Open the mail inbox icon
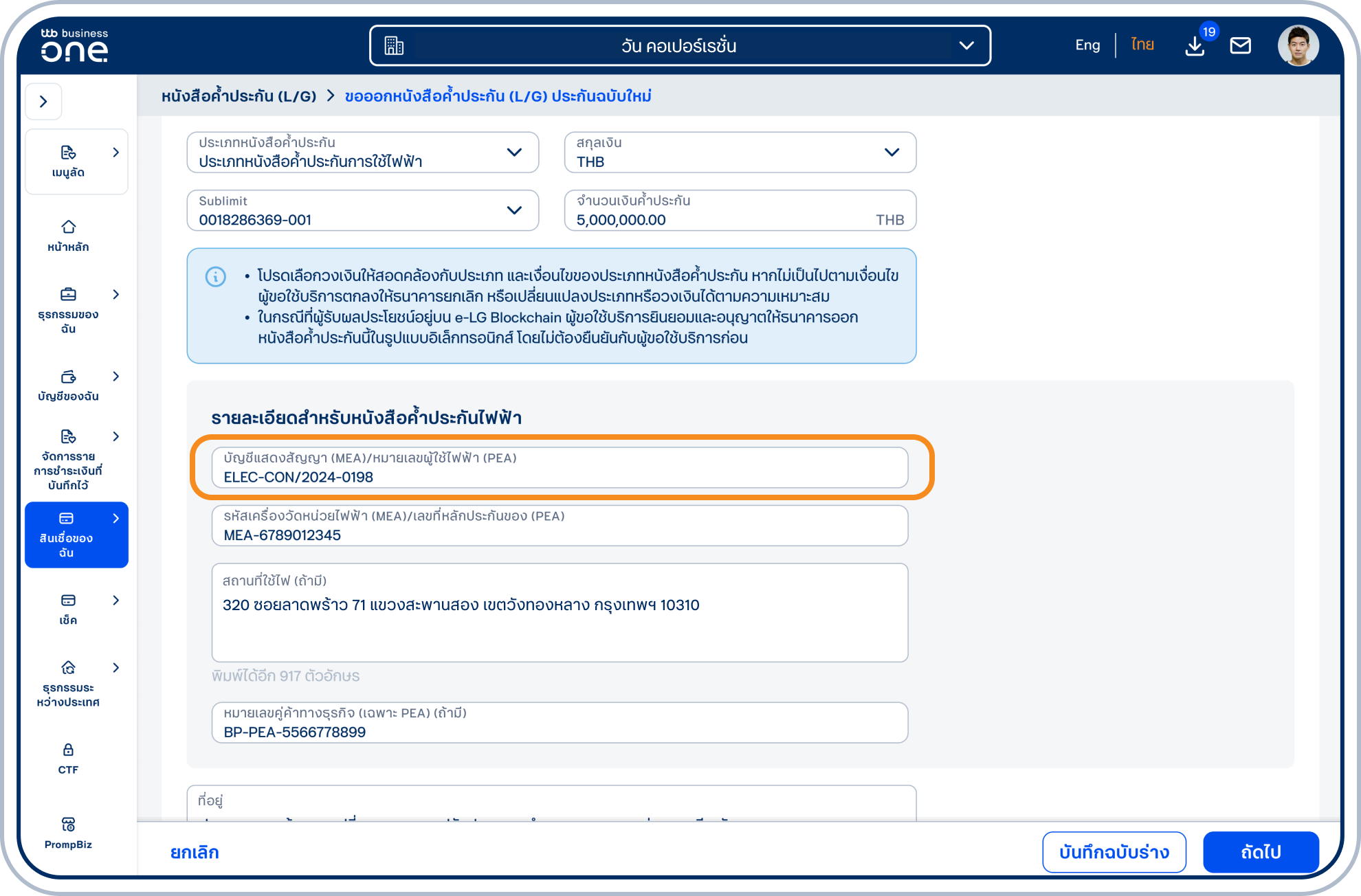The height and width of the screenshot is (896, 1361). 1240,46
